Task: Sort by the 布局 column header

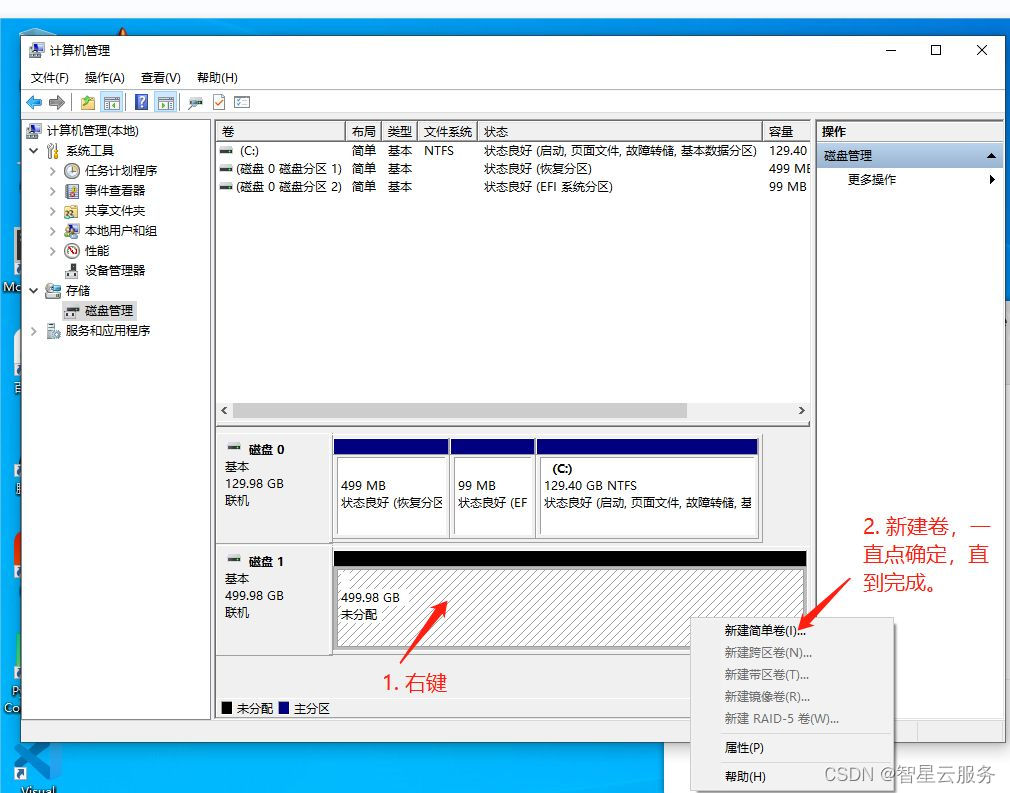Action: click(x=364, y=131)
